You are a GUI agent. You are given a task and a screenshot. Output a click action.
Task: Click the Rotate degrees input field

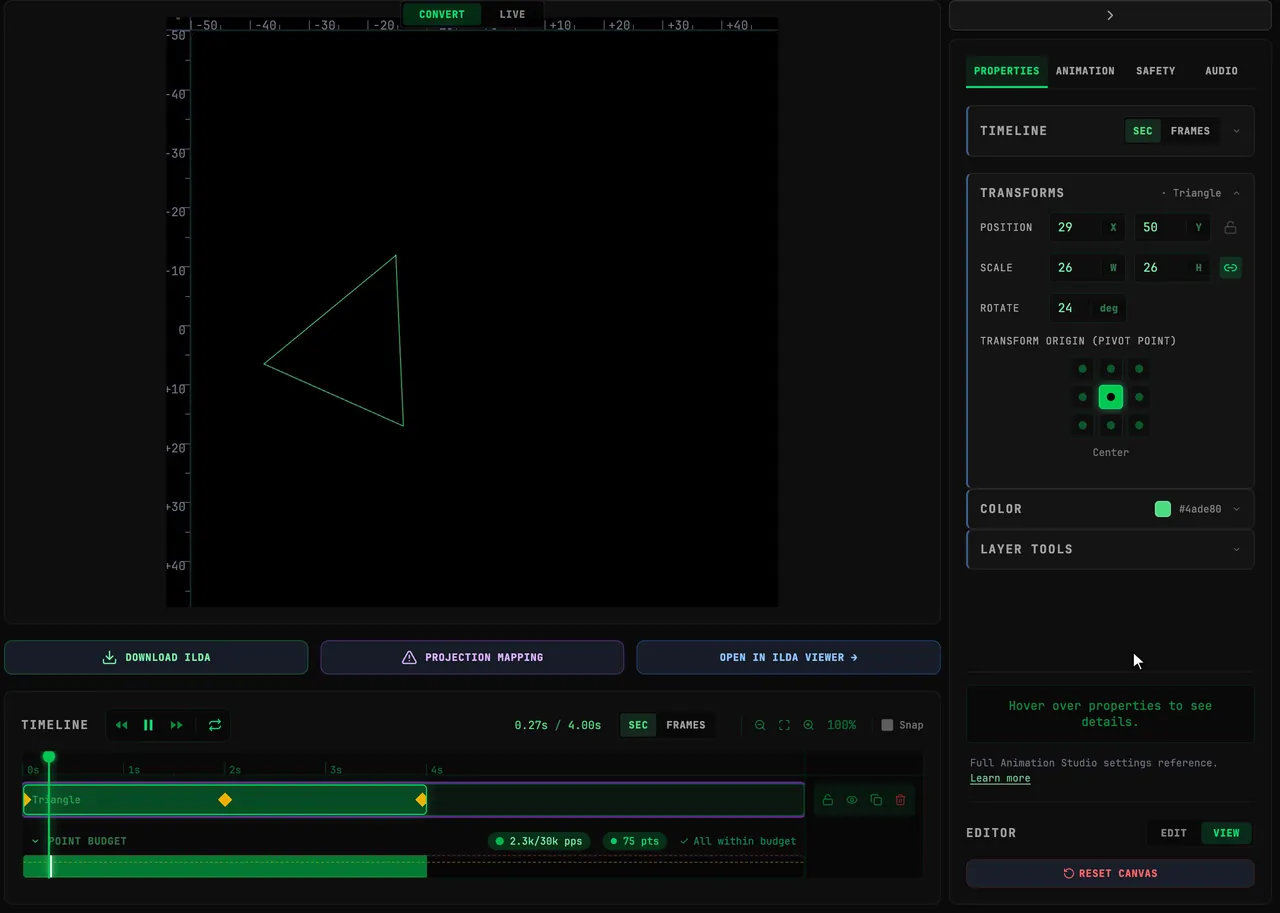click(x=1087, y=308)
